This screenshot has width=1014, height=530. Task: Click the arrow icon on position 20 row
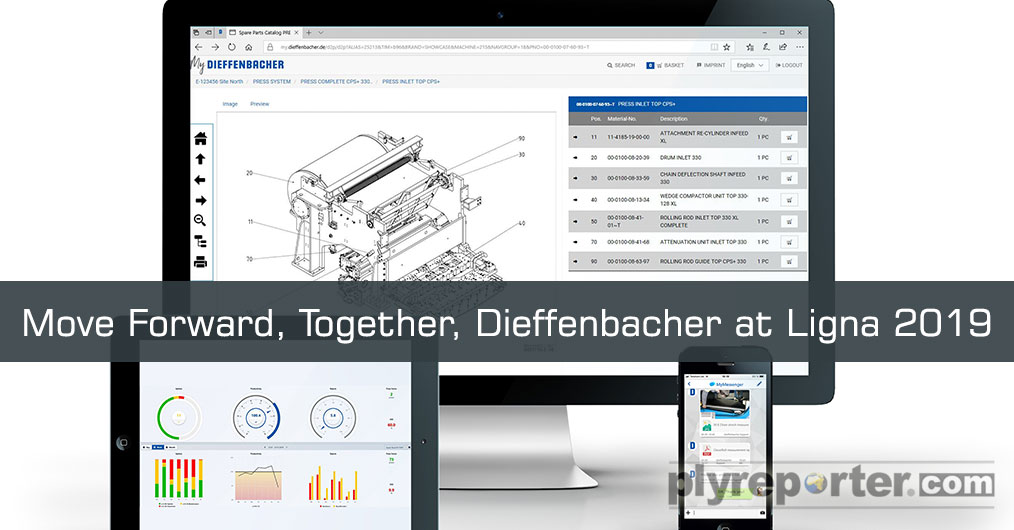[576, 158]
